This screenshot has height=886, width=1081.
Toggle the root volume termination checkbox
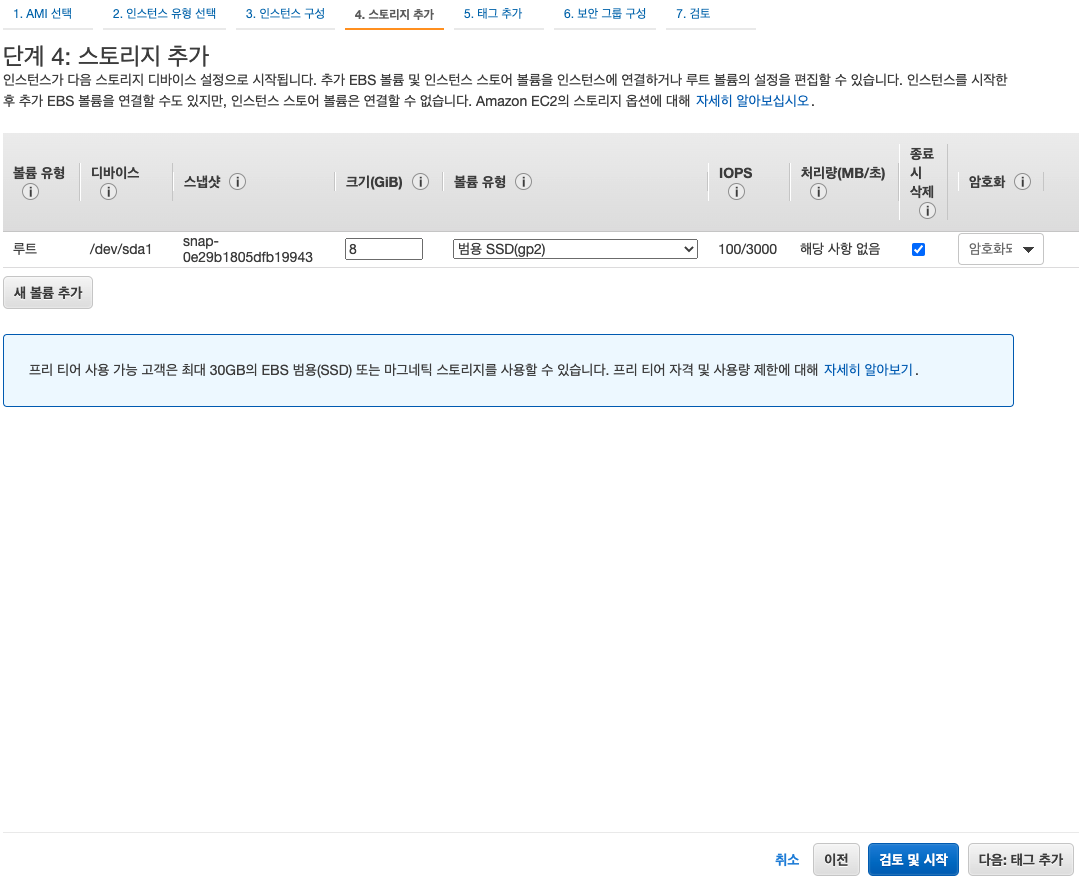[918, 249]
